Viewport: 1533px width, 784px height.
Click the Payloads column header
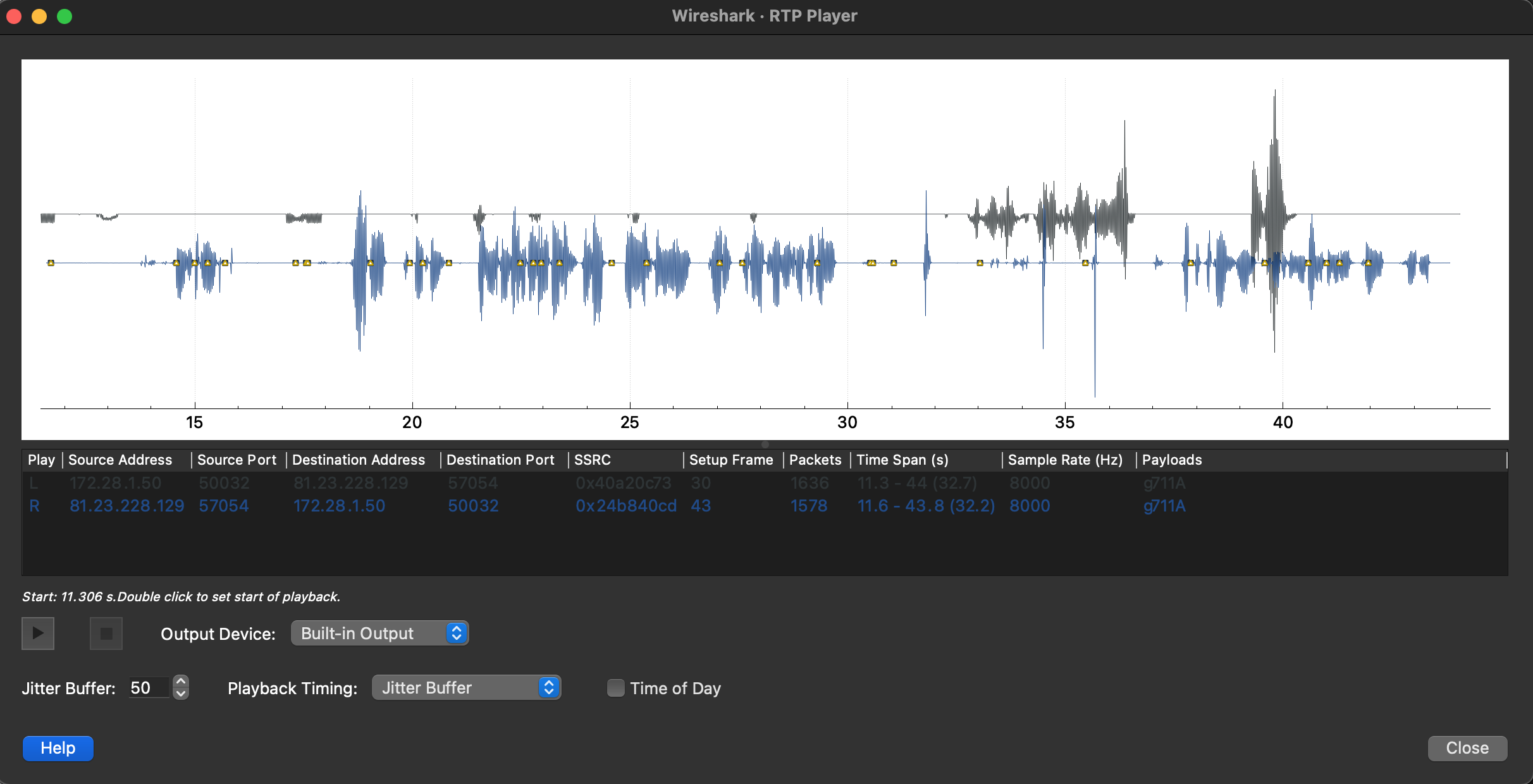tap(1171, 460)
